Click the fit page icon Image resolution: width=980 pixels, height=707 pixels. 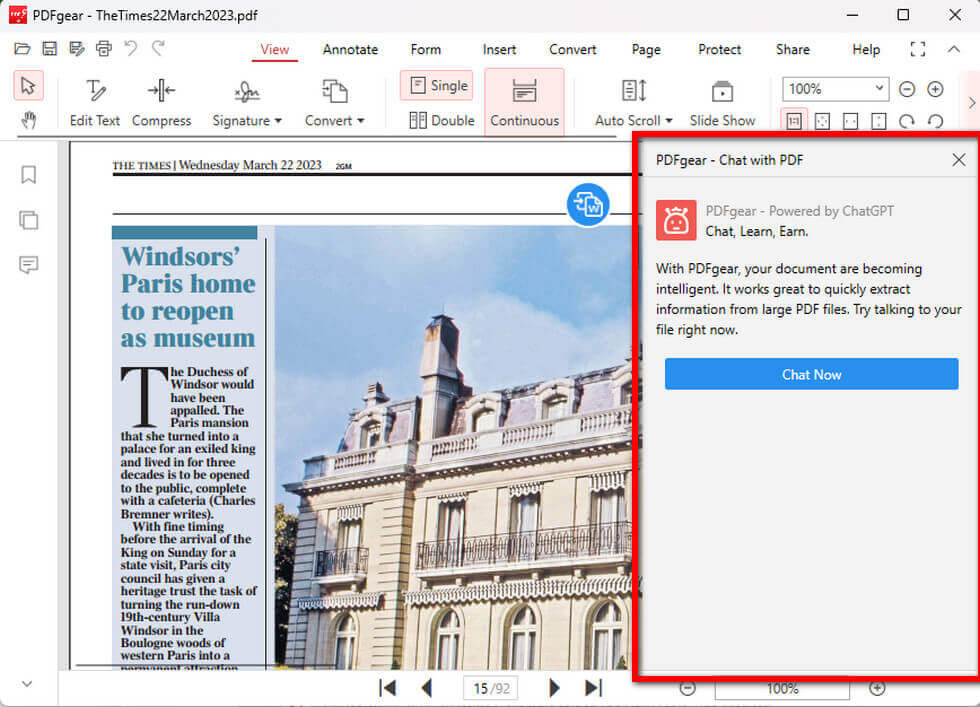click(x=822, y=121)
